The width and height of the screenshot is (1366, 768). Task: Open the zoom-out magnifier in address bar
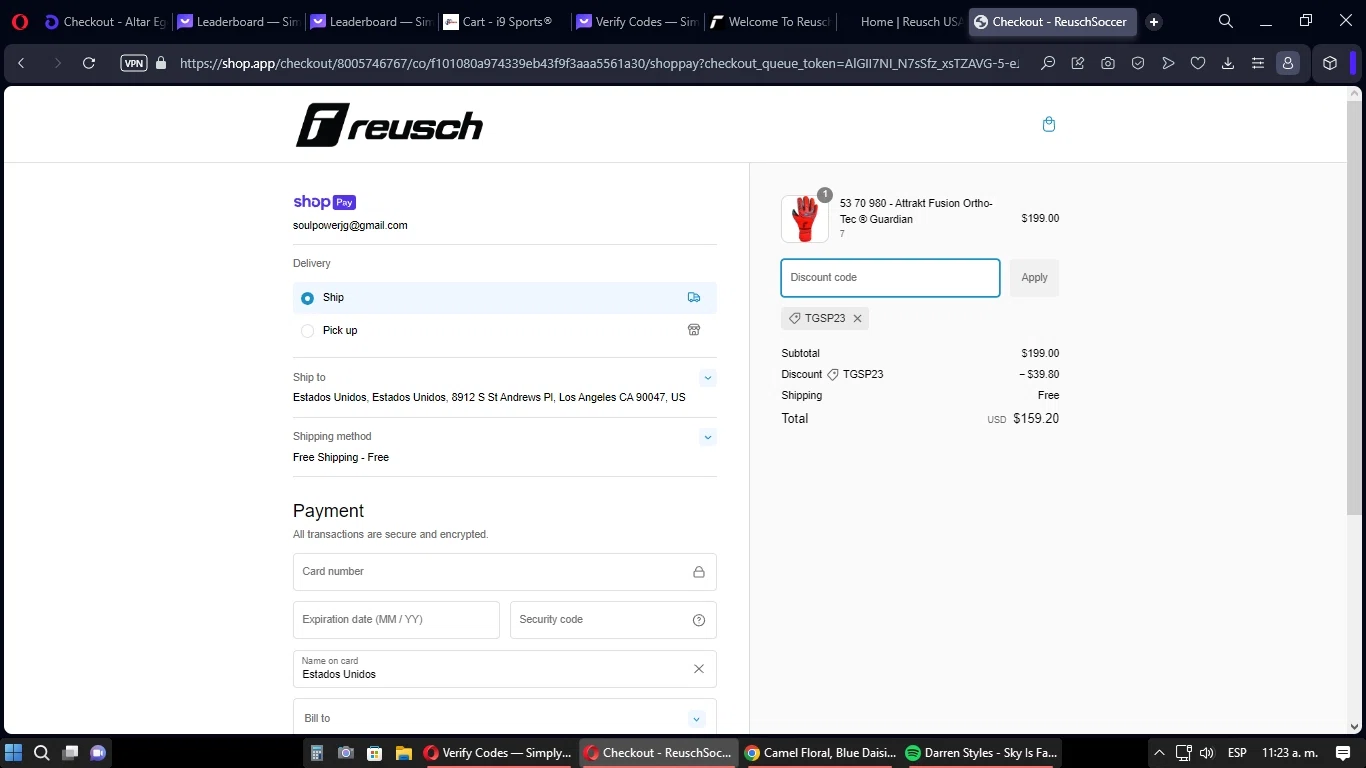(1048, 63)
